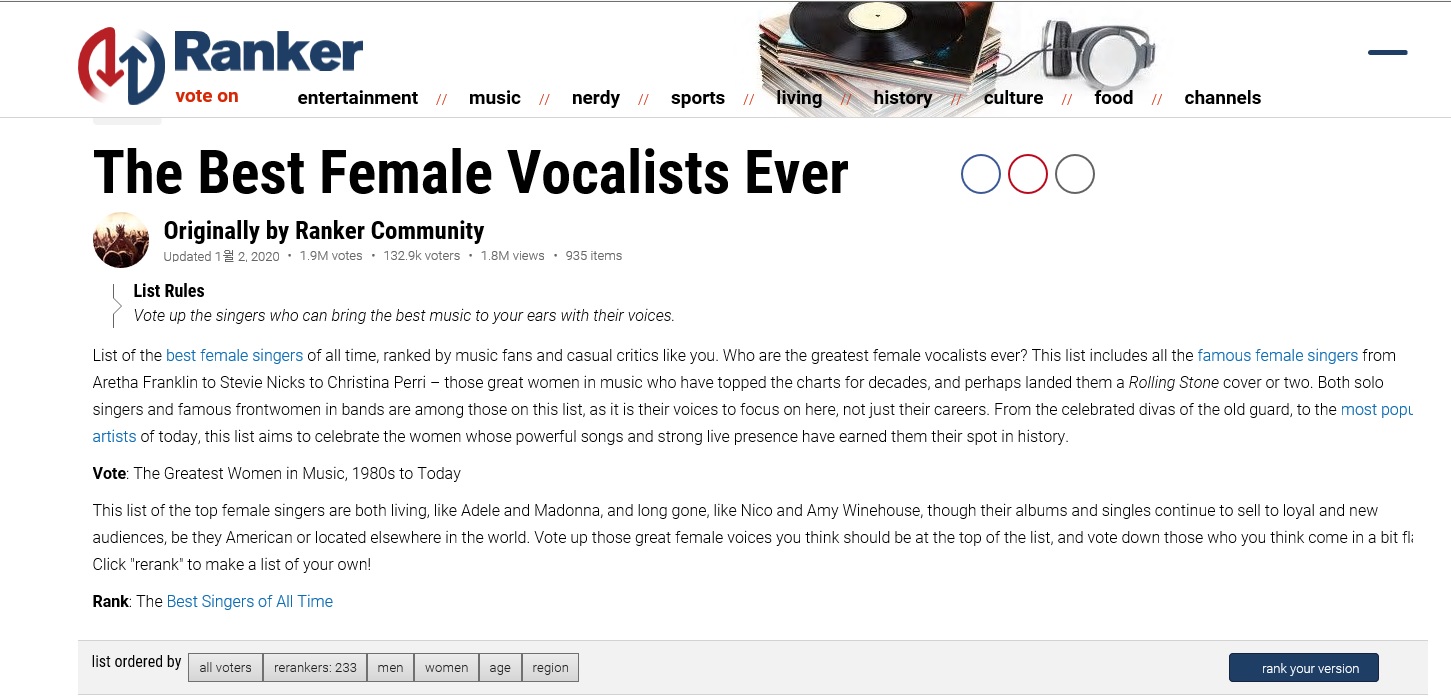
Task: Click the red circle share icon
Action: tap(1027, 174)
